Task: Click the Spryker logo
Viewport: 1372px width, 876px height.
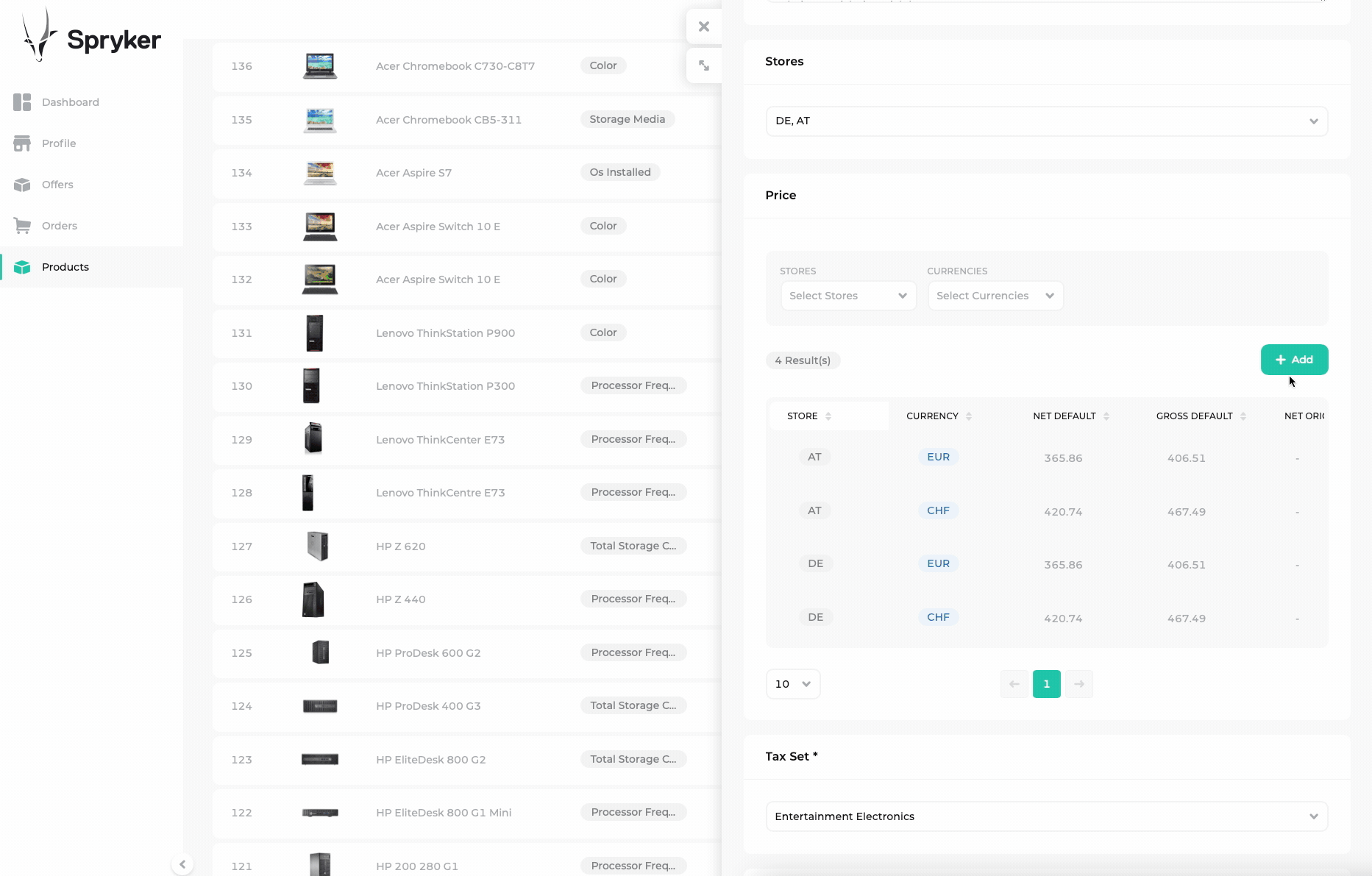Action: point(91,35)
